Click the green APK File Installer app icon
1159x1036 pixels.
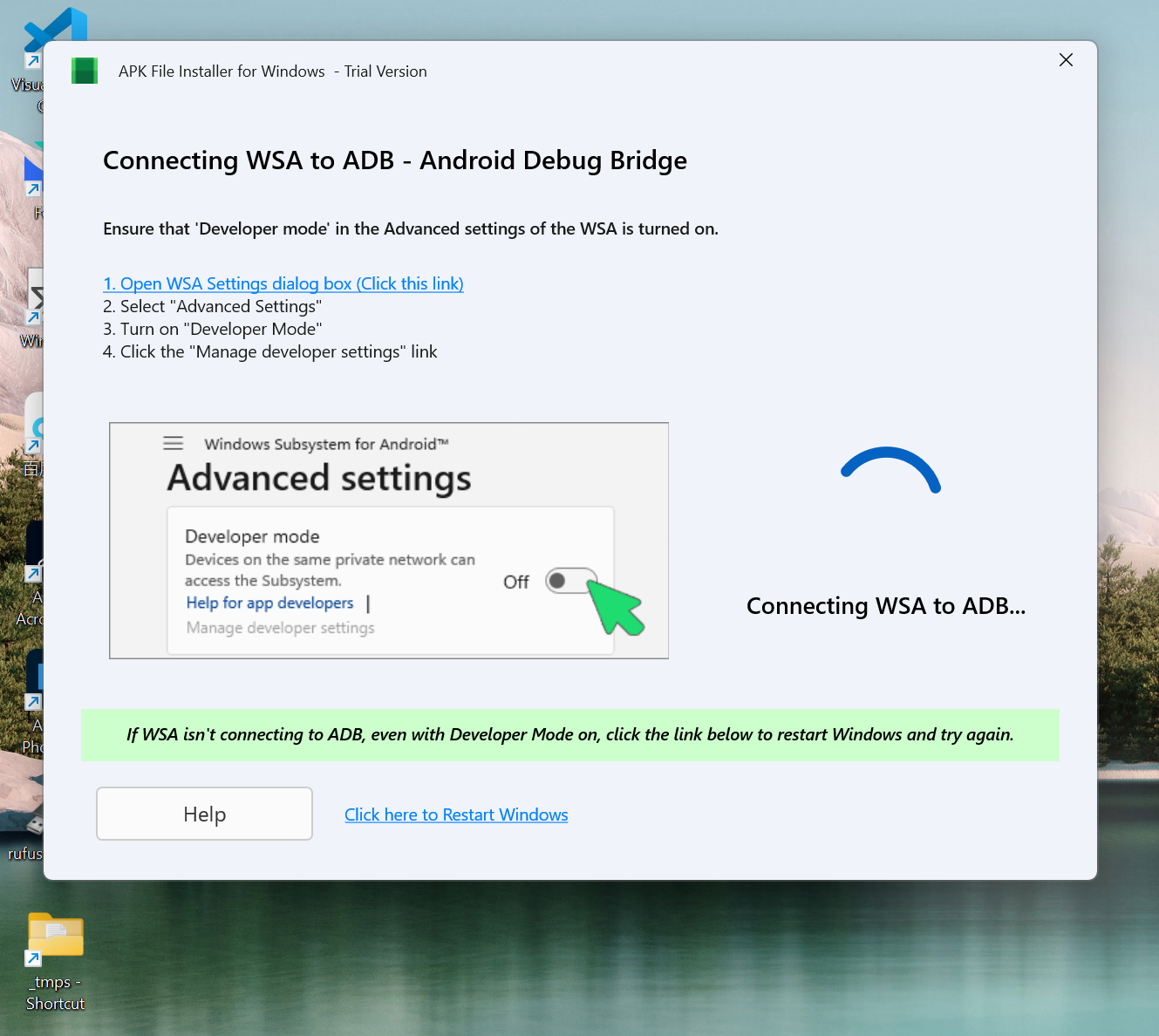click(x=85, y=71)
